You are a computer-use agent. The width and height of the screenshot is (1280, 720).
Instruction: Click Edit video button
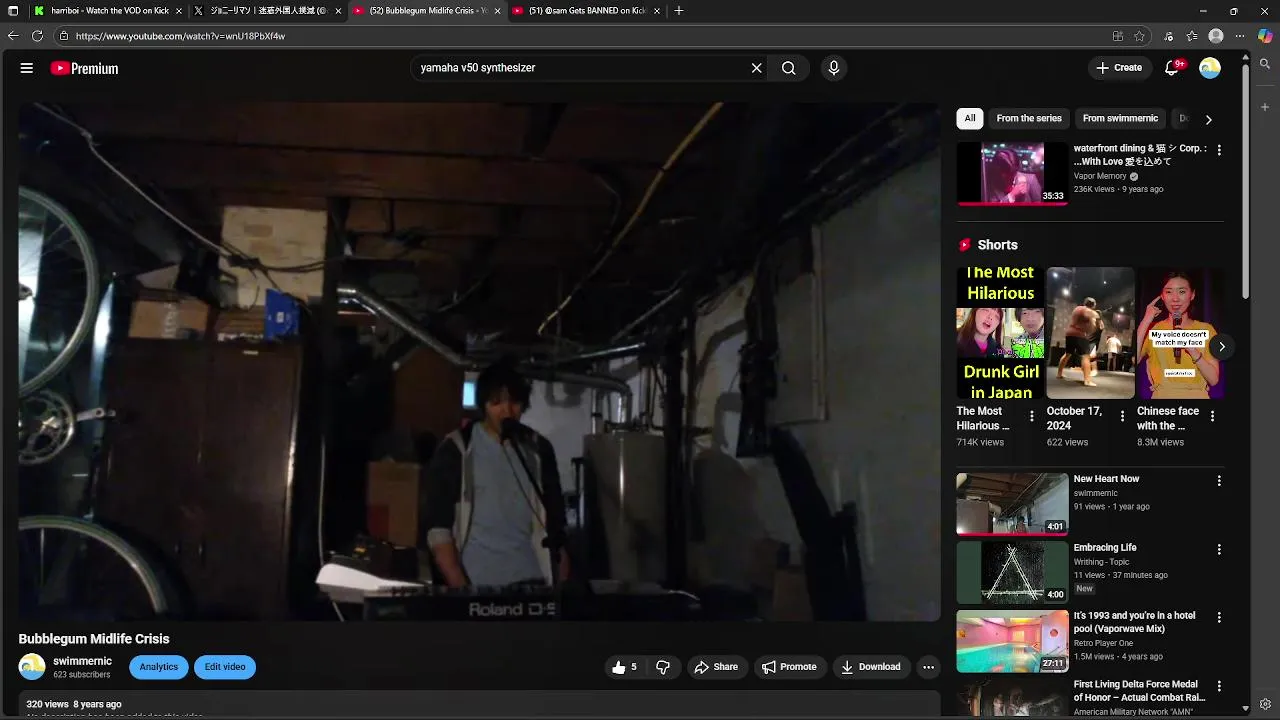[225, 667]
